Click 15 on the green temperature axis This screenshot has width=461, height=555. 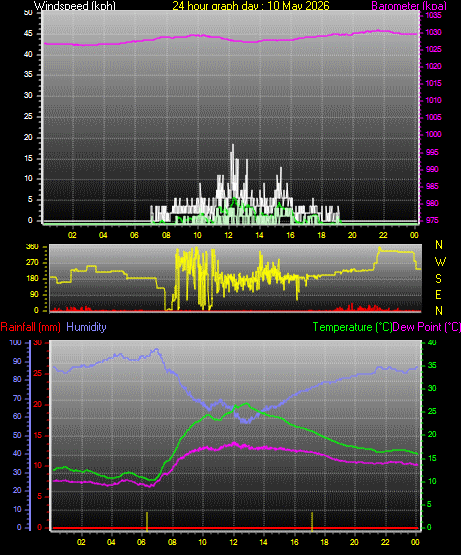(432, 458)
